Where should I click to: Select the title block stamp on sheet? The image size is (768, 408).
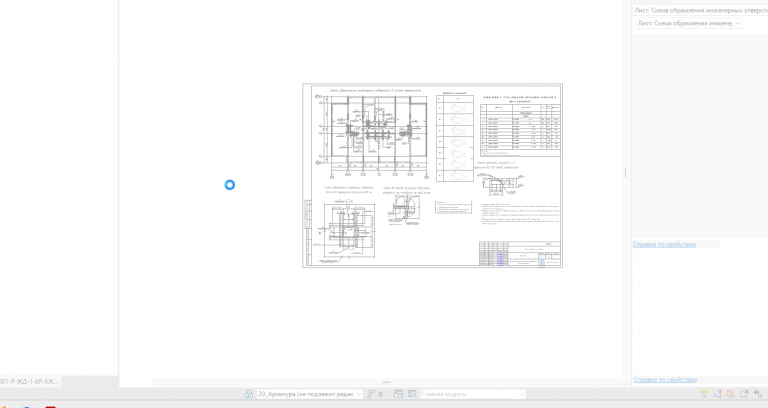[520, 254]
